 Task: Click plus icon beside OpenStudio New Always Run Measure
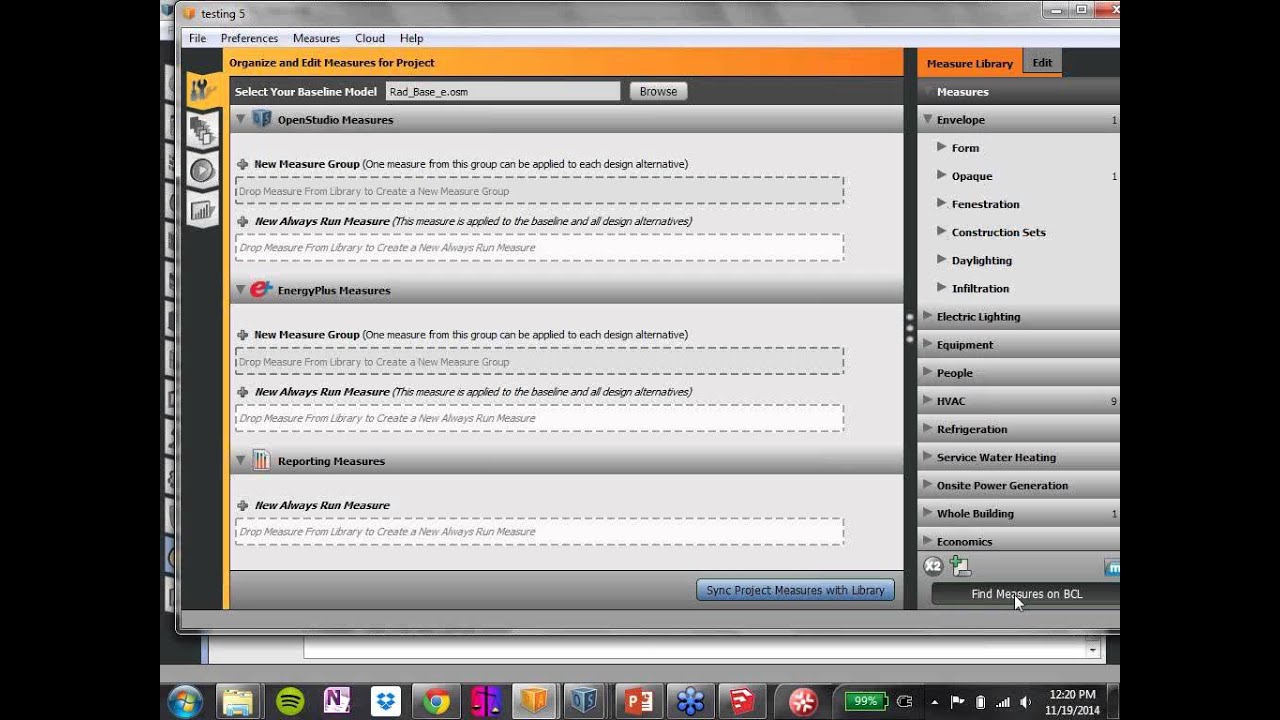(x=242, y=221)
